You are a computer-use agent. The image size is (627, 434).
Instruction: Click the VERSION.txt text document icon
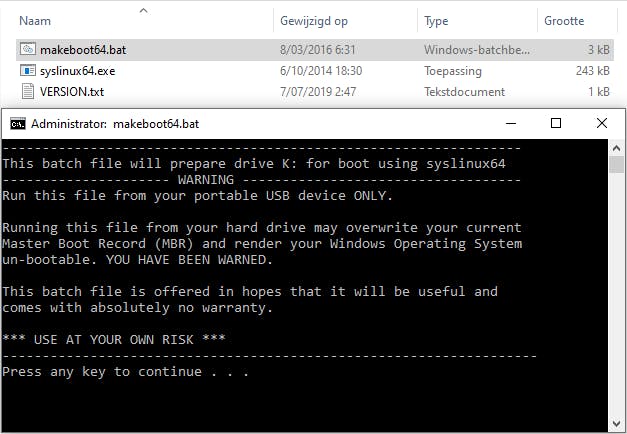pos(28,92)
